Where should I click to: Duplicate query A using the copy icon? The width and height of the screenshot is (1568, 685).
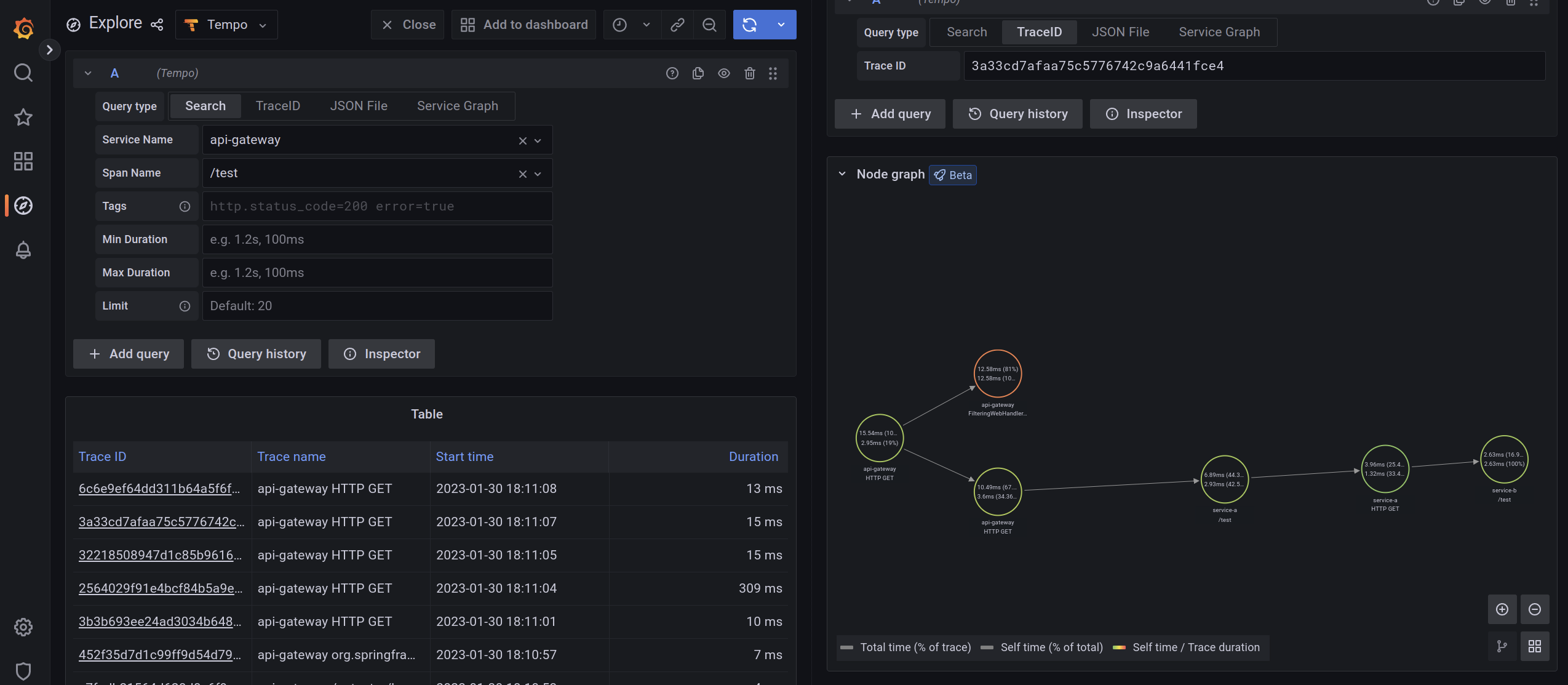coord(698,73)
